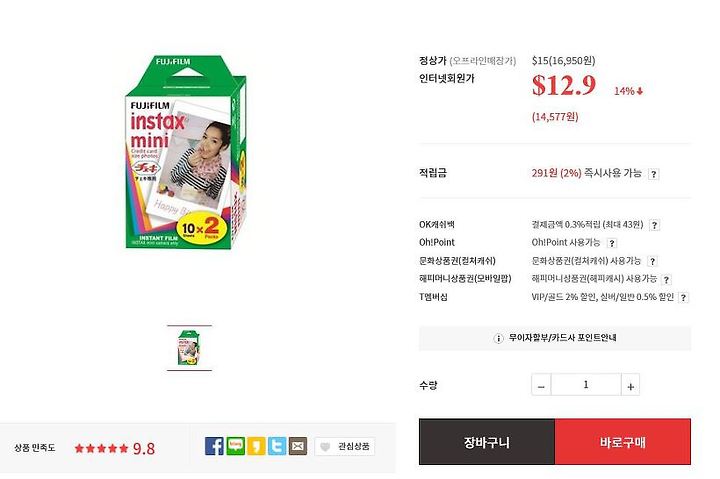The height and width of the screenshot is (479, 720).
Task: Share product by email envelope icon
Action: [298, 446]
